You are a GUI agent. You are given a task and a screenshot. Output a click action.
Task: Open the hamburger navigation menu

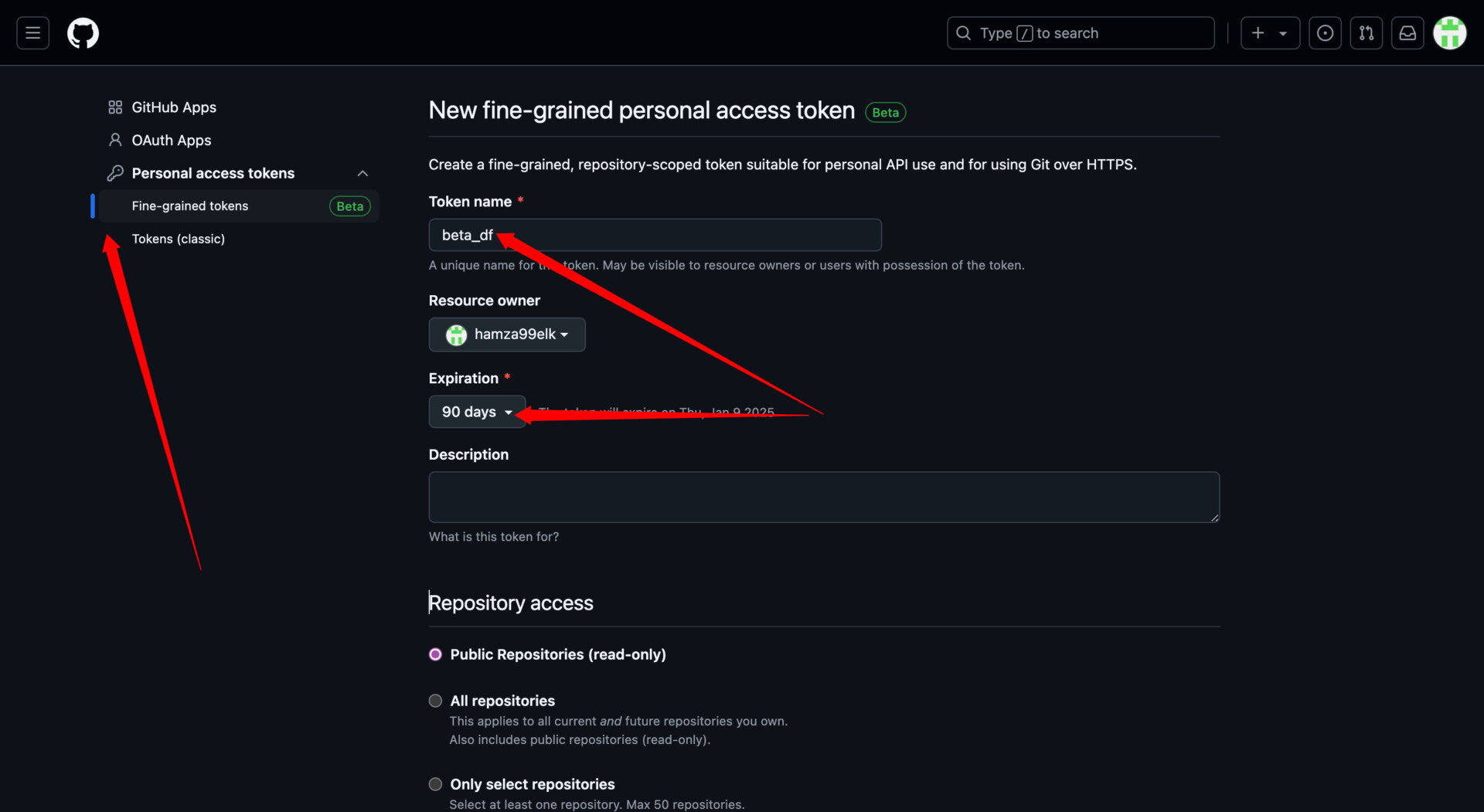coord(32,33)
